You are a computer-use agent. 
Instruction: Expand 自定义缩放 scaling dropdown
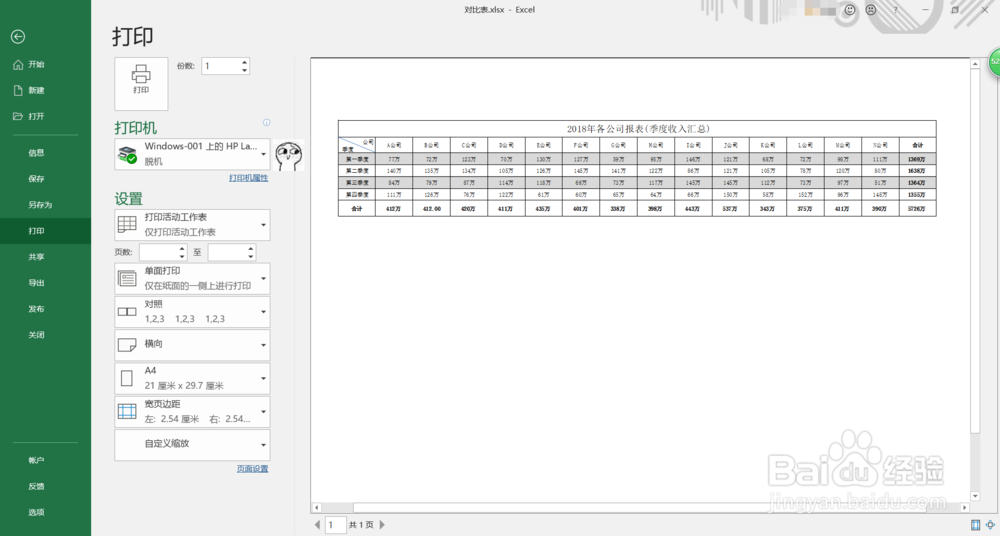tap(192, 445)
